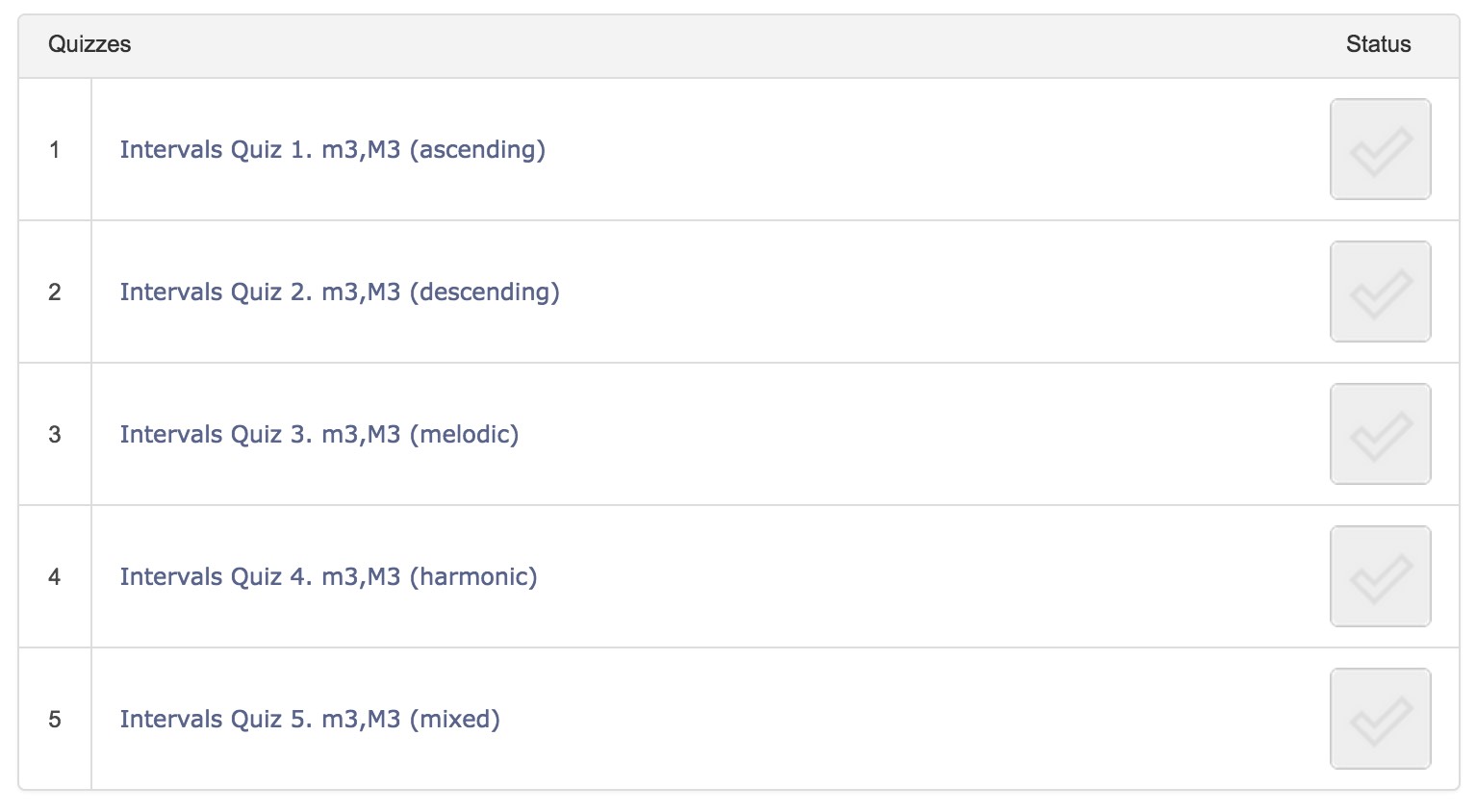
Task: Select row number 2 cell
Action: (x=55, y=292)
